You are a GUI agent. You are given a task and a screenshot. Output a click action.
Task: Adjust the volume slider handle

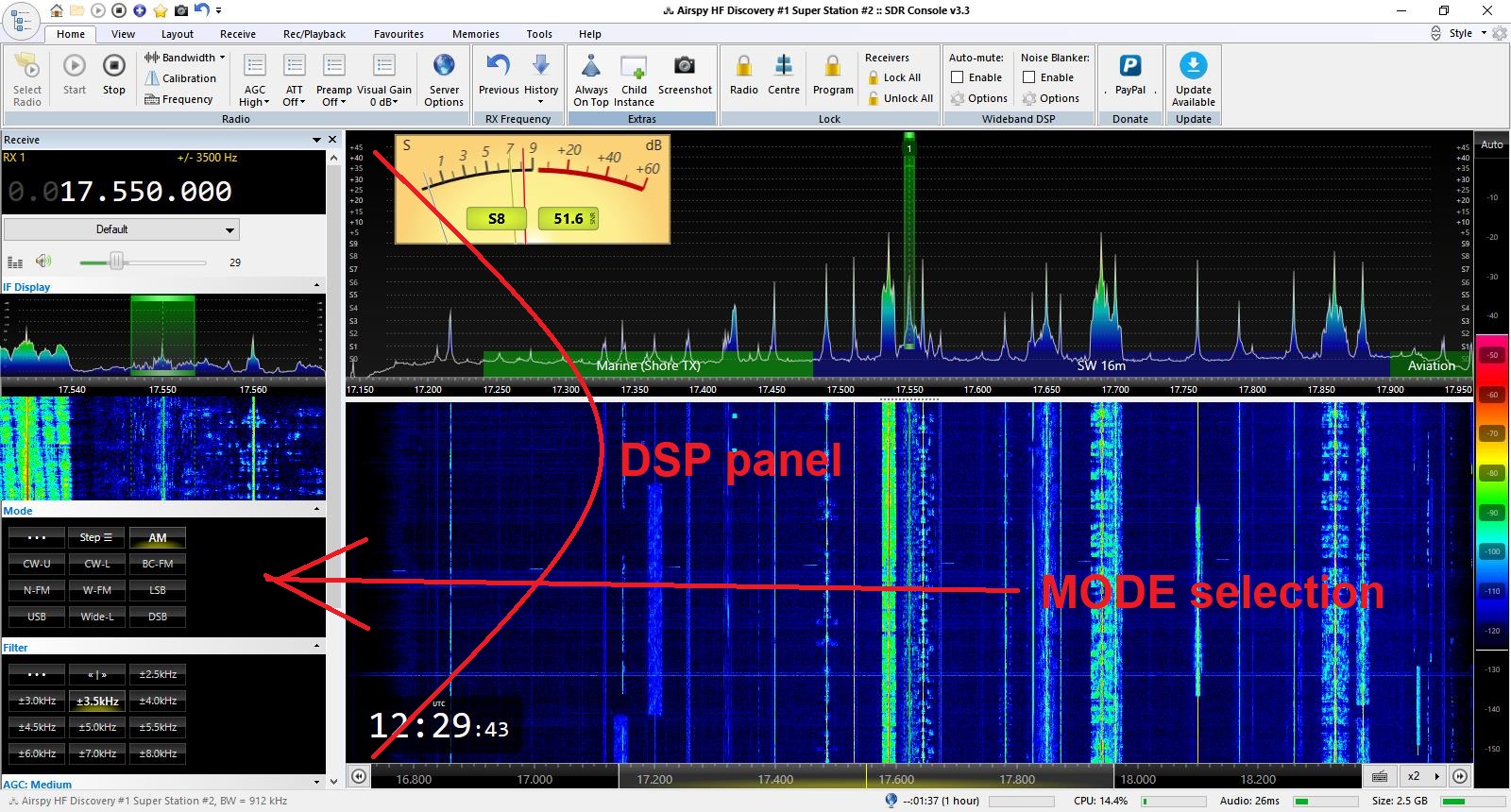tap(116, 262)
